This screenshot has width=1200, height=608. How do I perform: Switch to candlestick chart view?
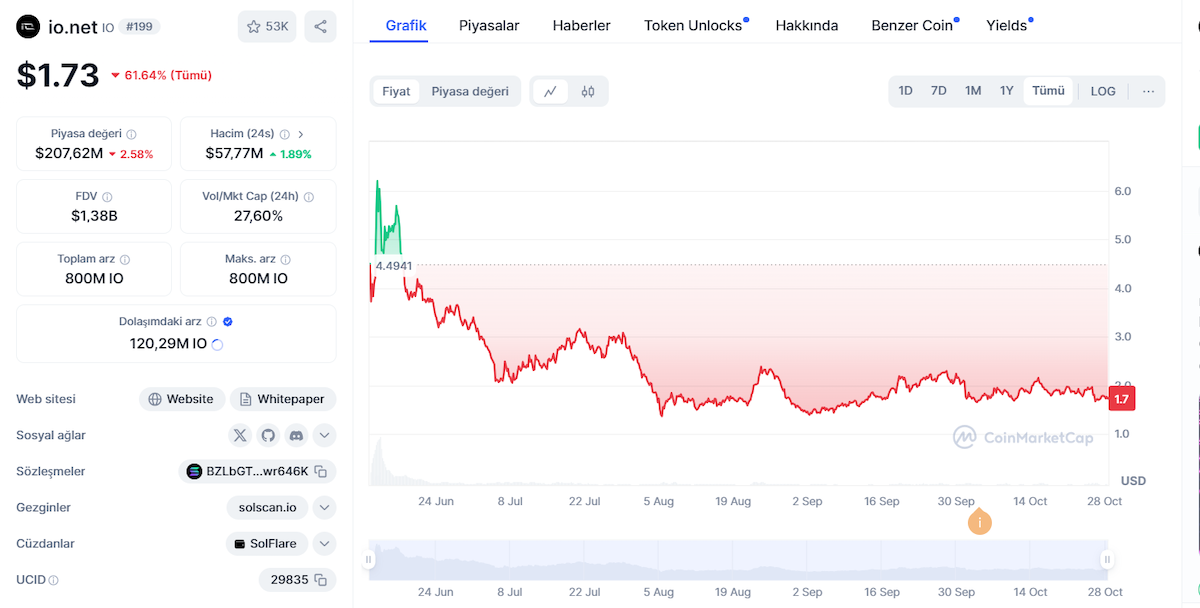(588, 91)
